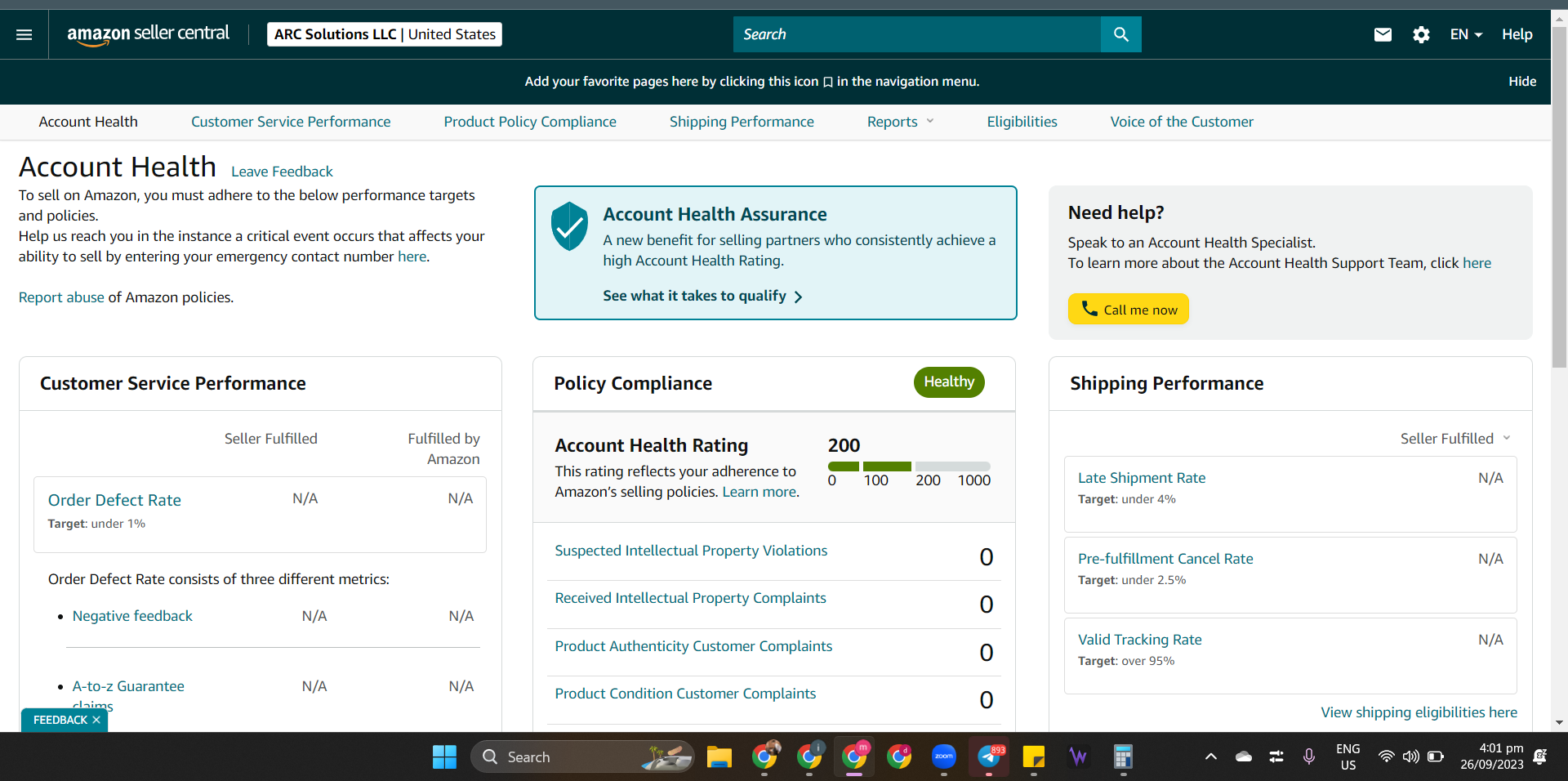The width and height of the screenshot is (1568, 781).
Task: Click the Account Health Support Team 'here' link
Action: point(1477,263)
